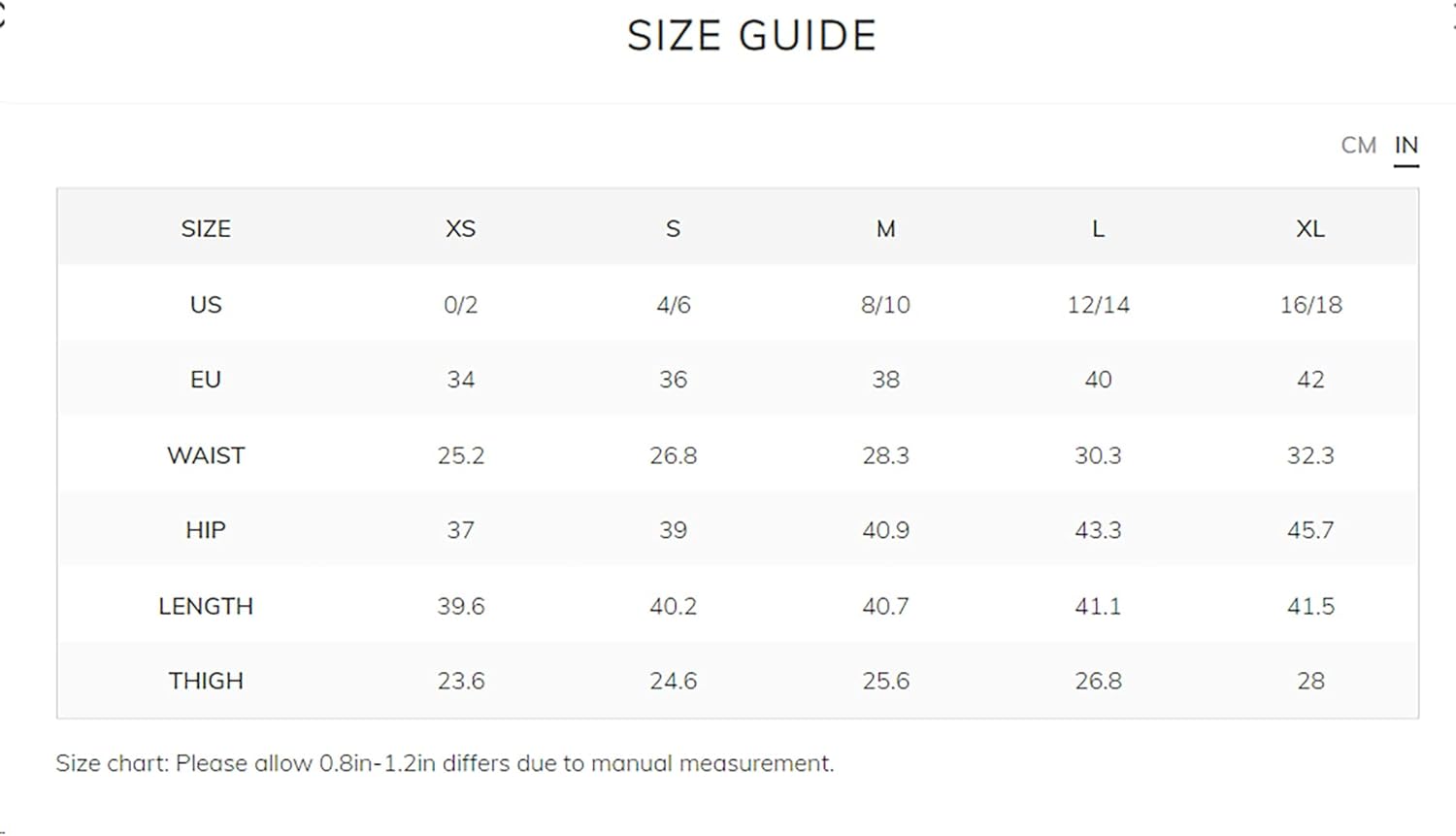
Task: Click the length value 40.7
Action: (x=885, y=606)
